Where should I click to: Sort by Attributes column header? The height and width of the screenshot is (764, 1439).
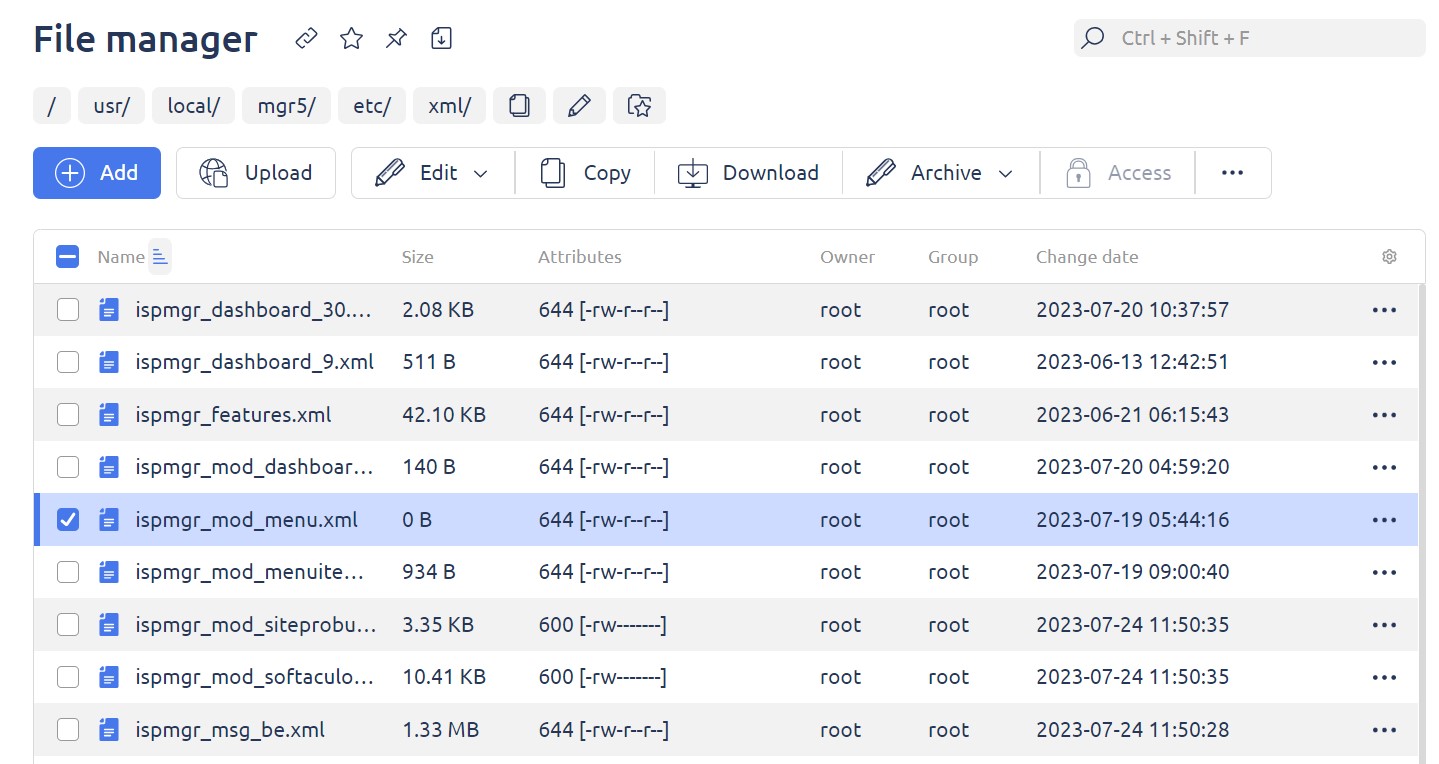click(580, 257)
